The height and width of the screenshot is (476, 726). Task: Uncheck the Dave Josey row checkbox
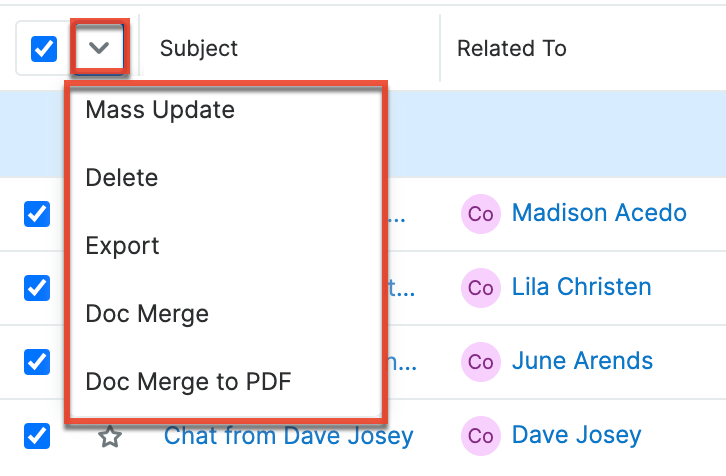coord(37,436)
